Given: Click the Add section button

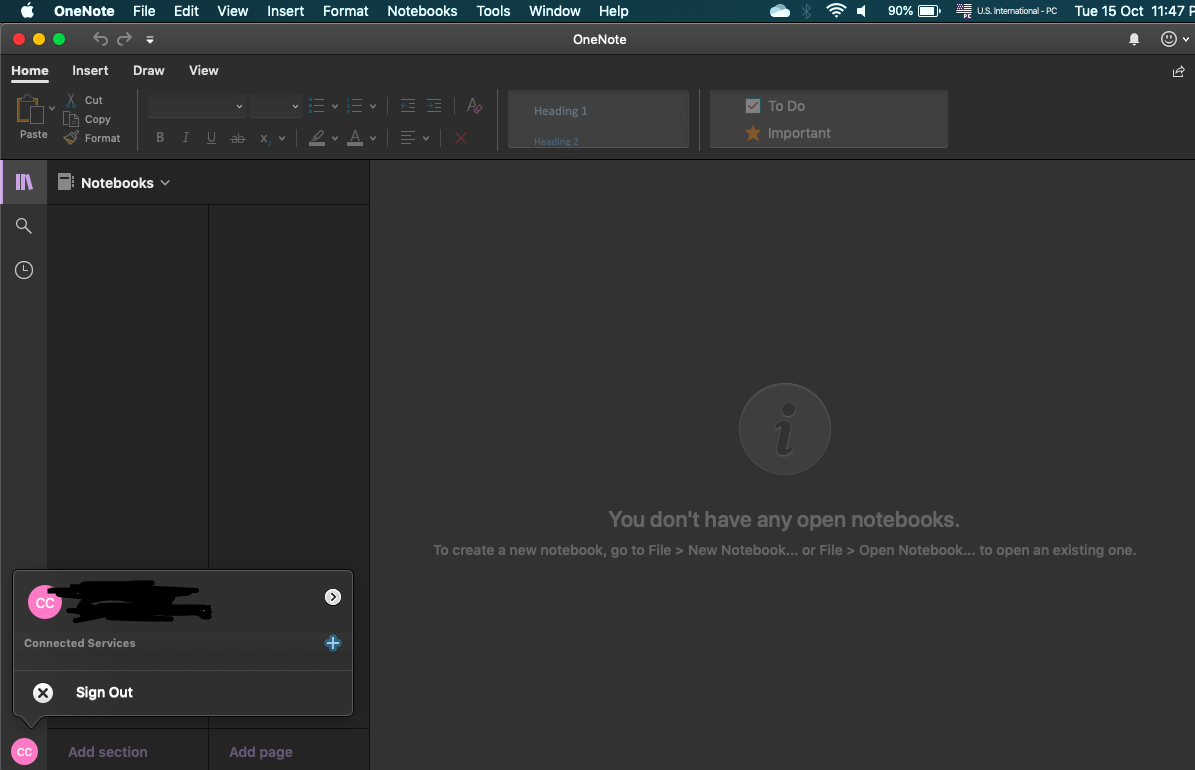Looking at the screenshot, I should click(107, 751).
